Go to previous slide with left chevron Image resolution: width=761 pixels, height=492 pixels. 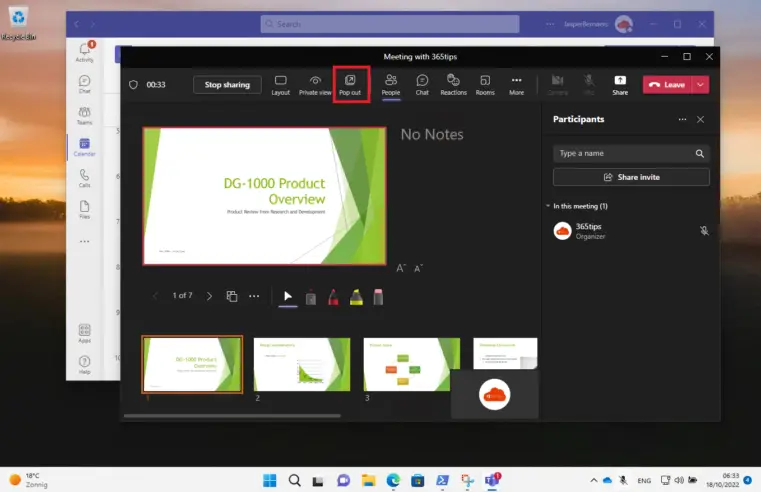coord(155,296)
